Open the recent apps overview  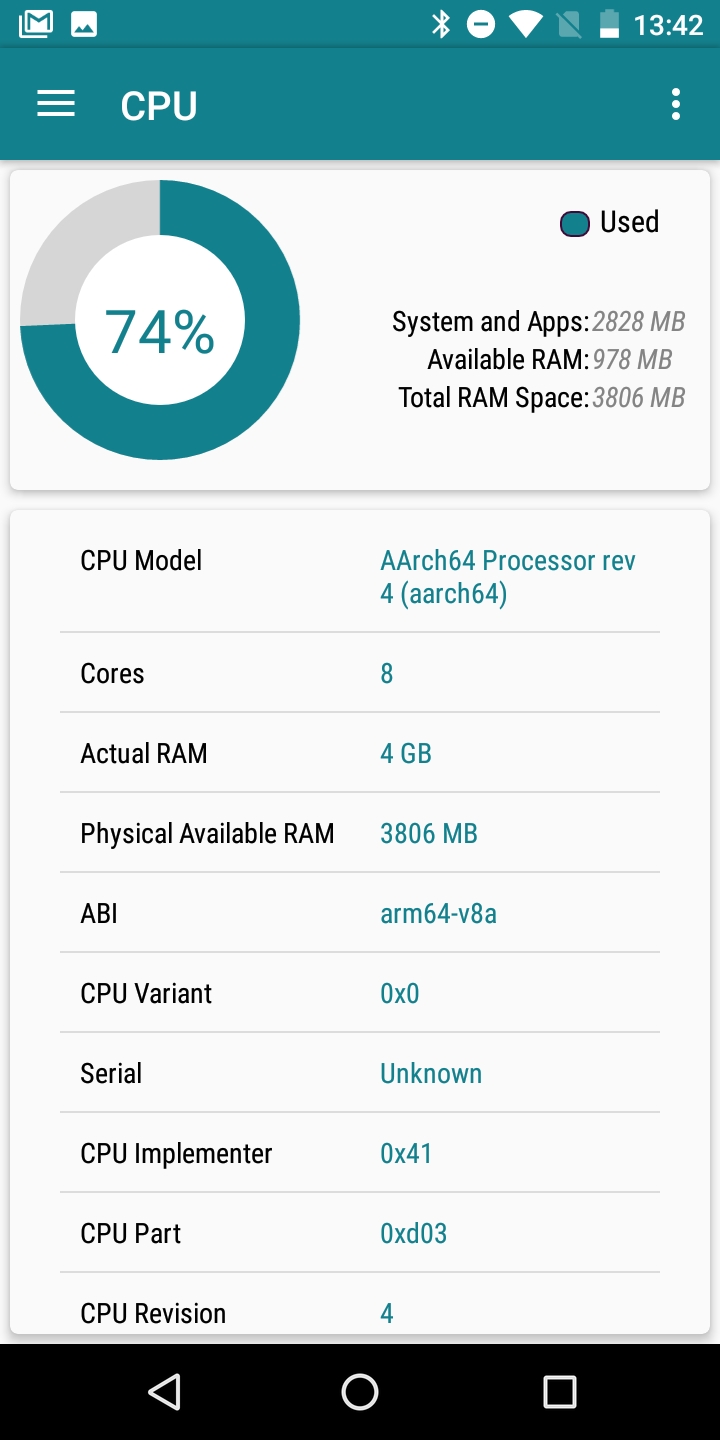pos(559,1391)
